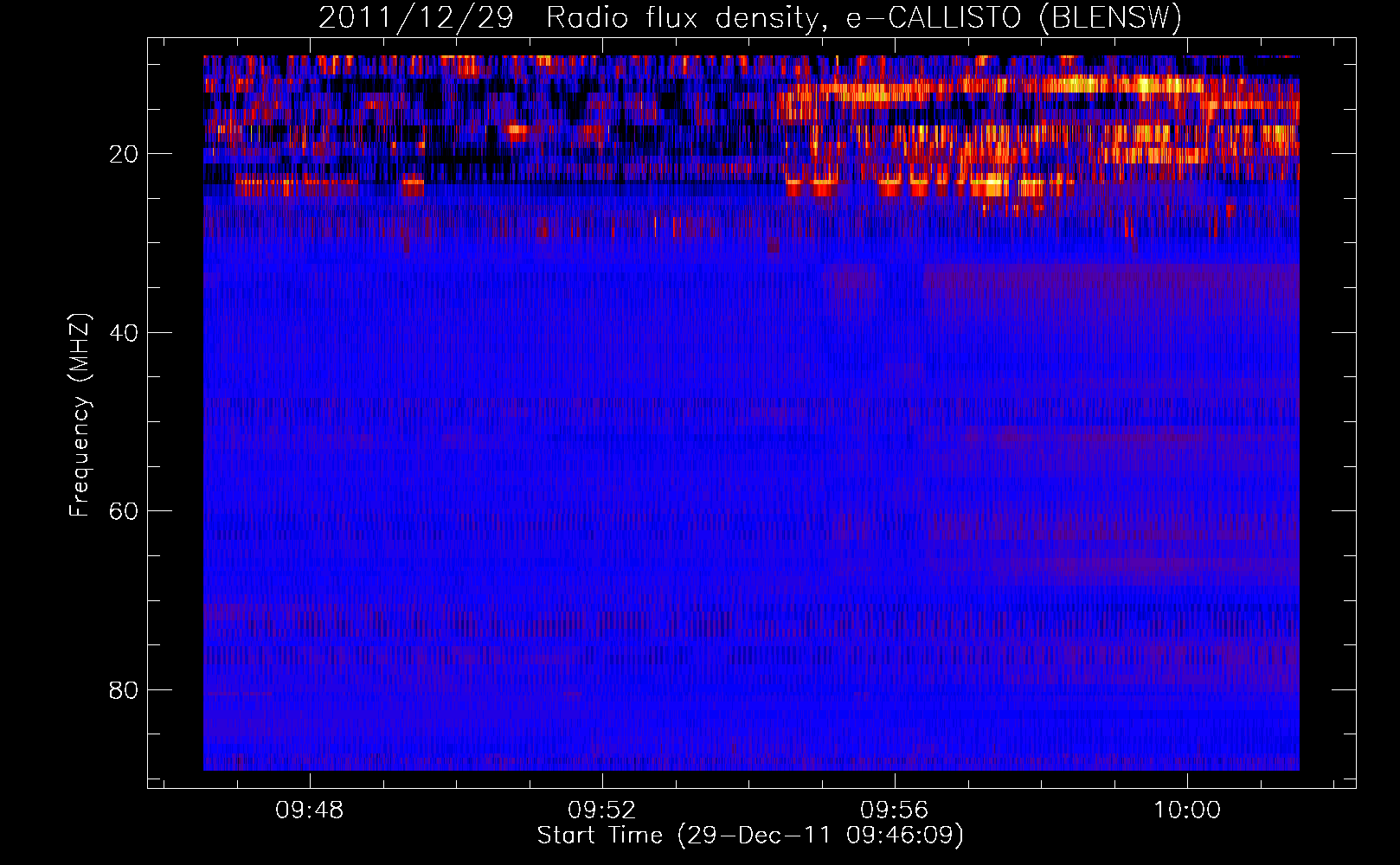Click the '20' frequency tick label
Viewport: 1400px width, 865px height.
(124, 154)
